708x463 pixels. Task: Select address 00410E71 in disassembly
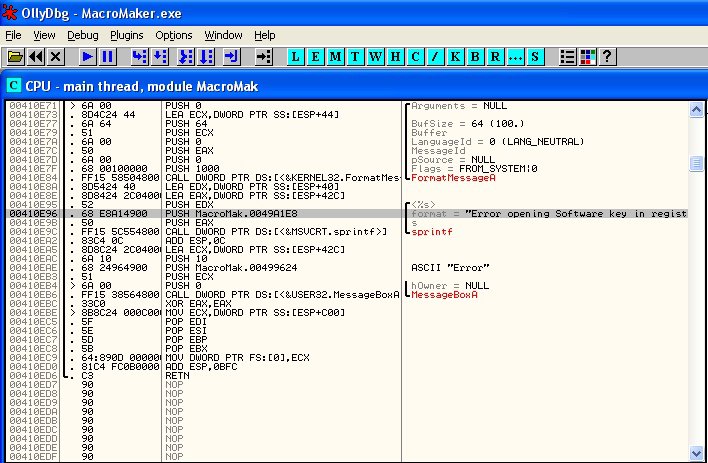coord(33,106)
